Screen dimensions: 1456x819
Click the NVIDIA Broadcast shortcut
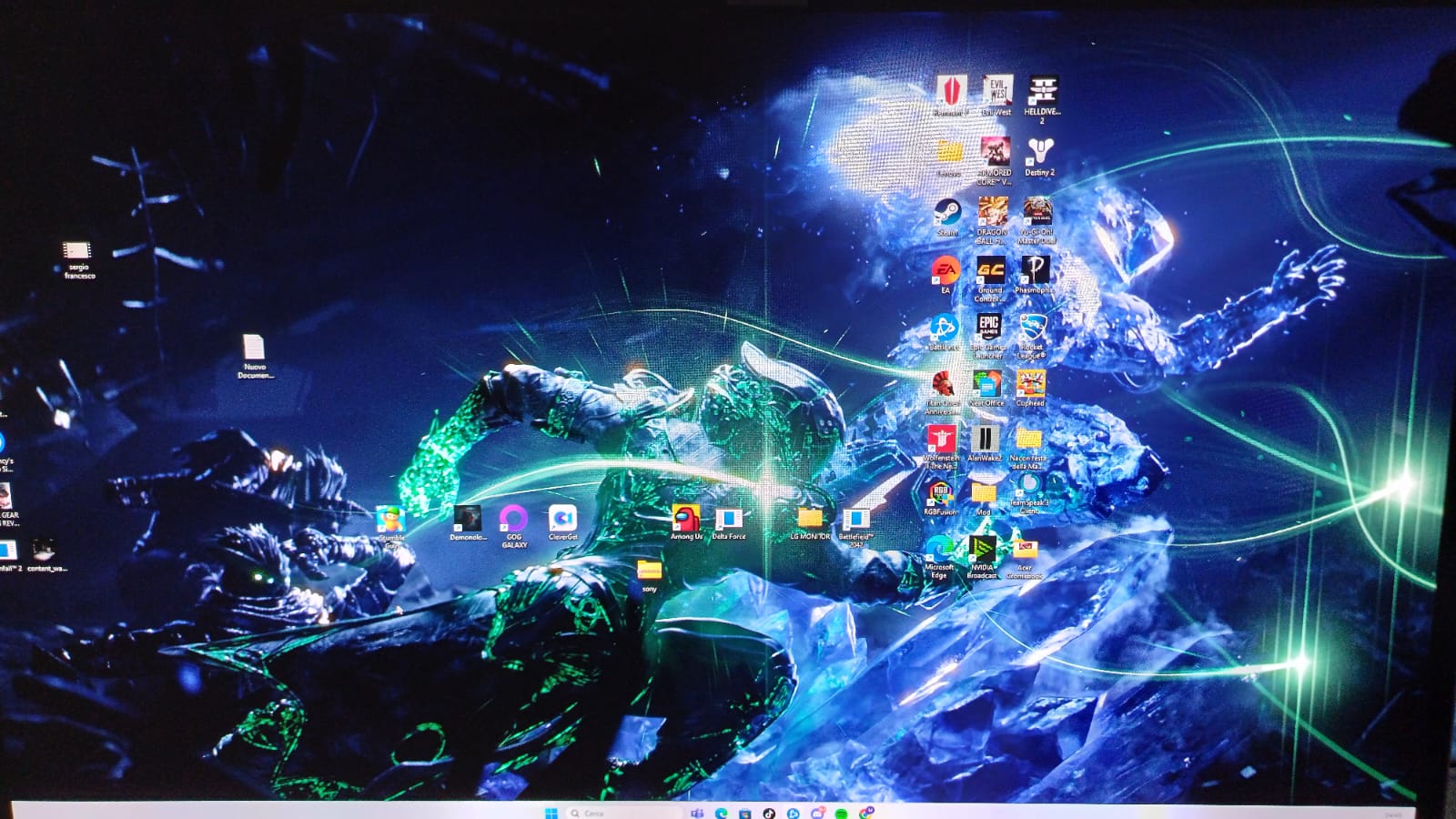(982, 551)
